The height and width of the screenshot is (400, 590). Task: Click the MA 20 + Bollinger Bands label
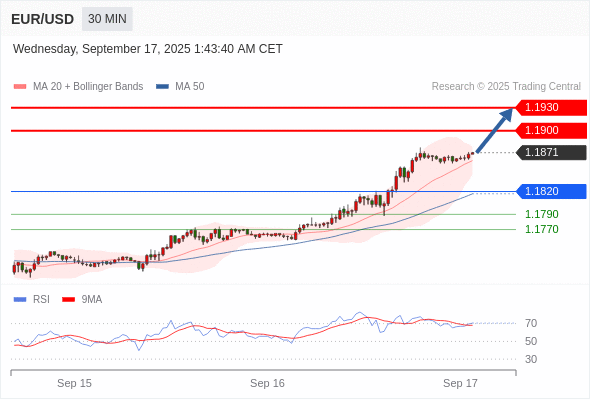click(x=88, y=87)
